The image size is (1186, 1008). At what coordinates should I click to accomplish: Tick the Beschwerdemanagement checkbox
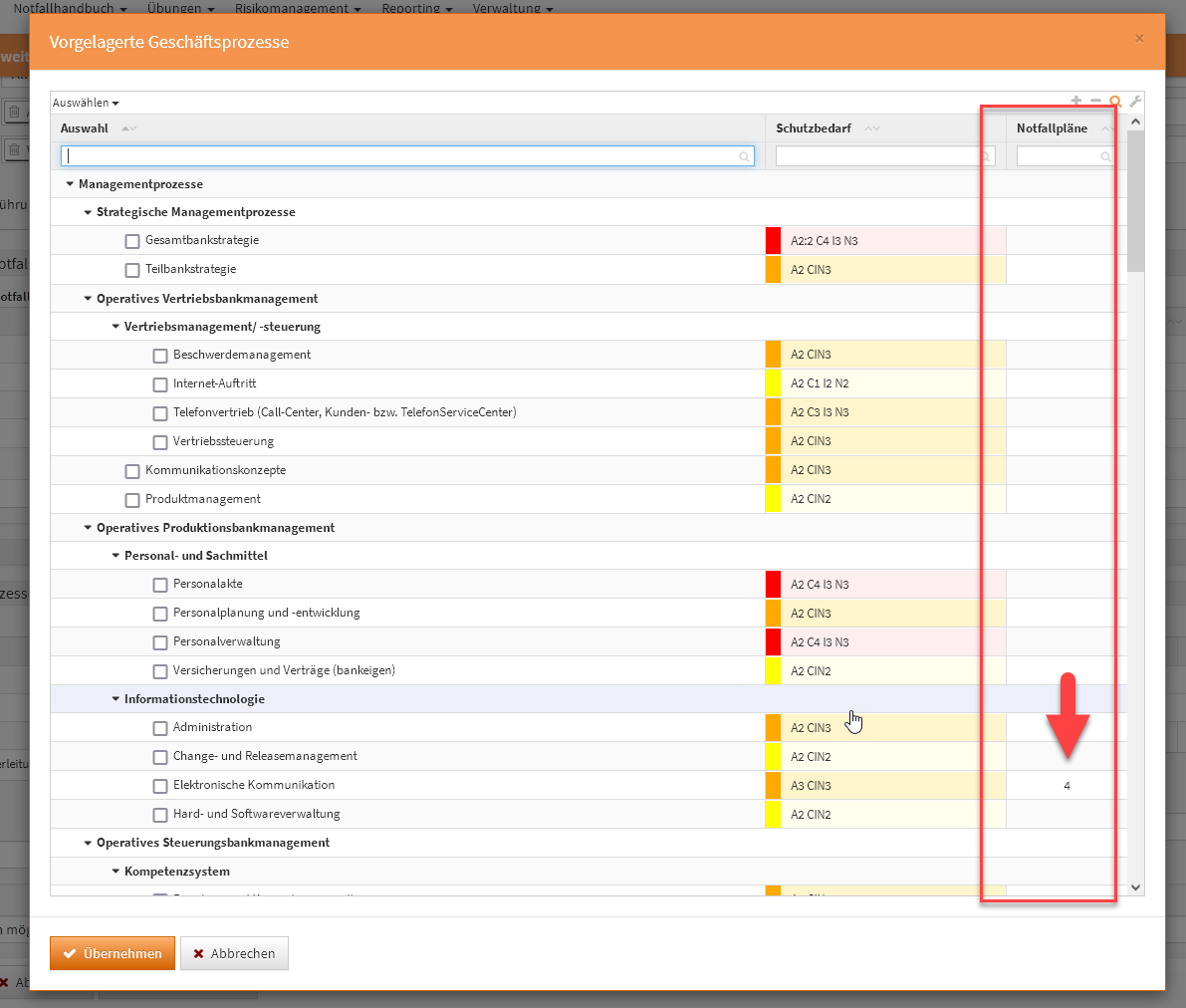(x=160, y=356)
